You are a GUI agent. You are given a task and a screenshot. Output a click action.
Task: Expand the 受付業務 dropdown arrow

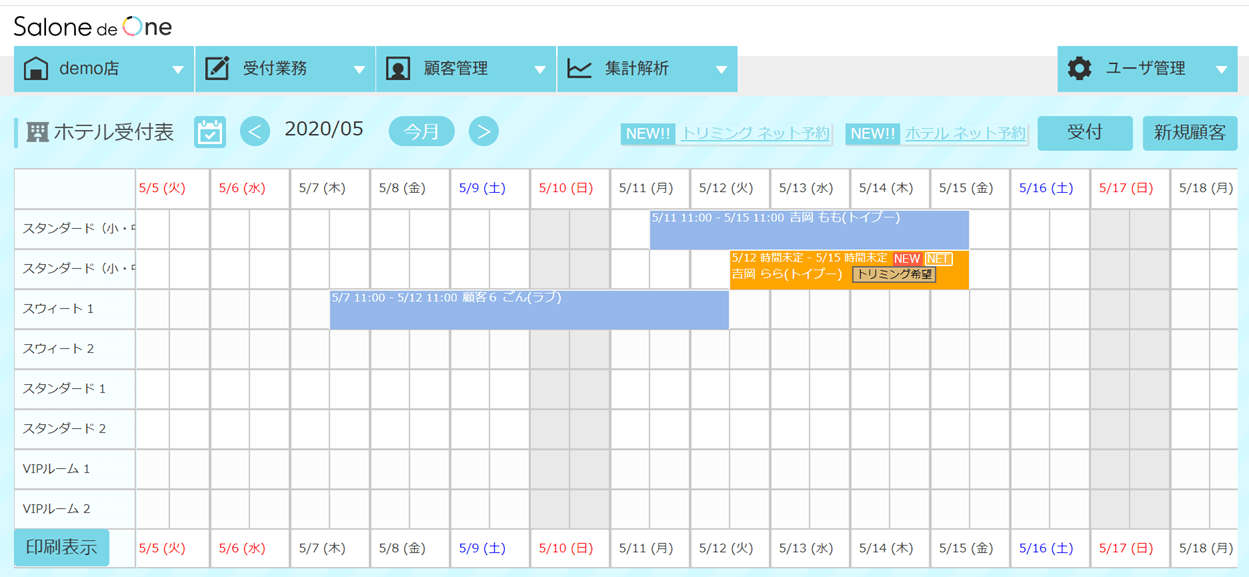coord(359,70)
